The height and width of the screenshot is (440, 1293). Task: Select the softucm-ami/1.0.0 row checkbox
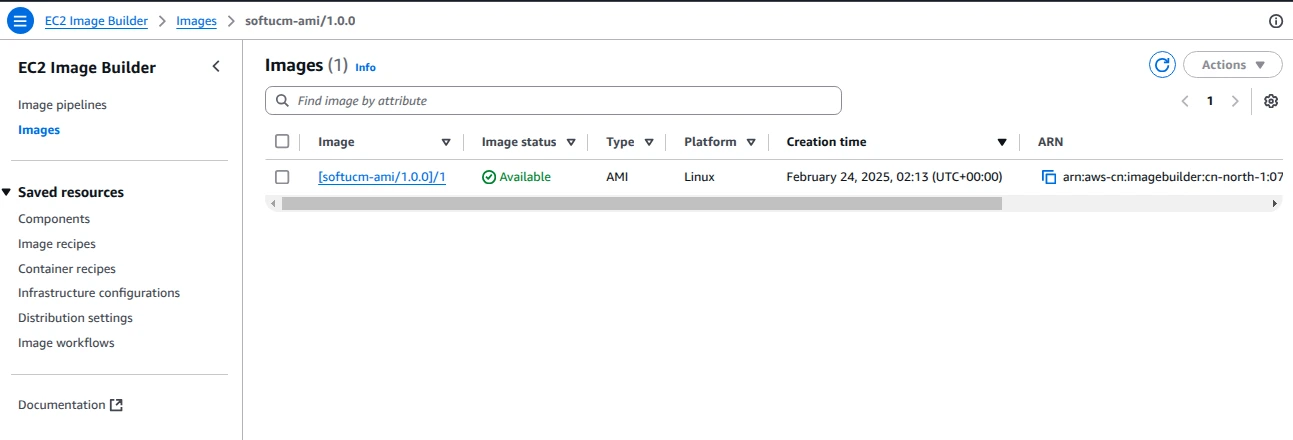[x=282, y=177]
